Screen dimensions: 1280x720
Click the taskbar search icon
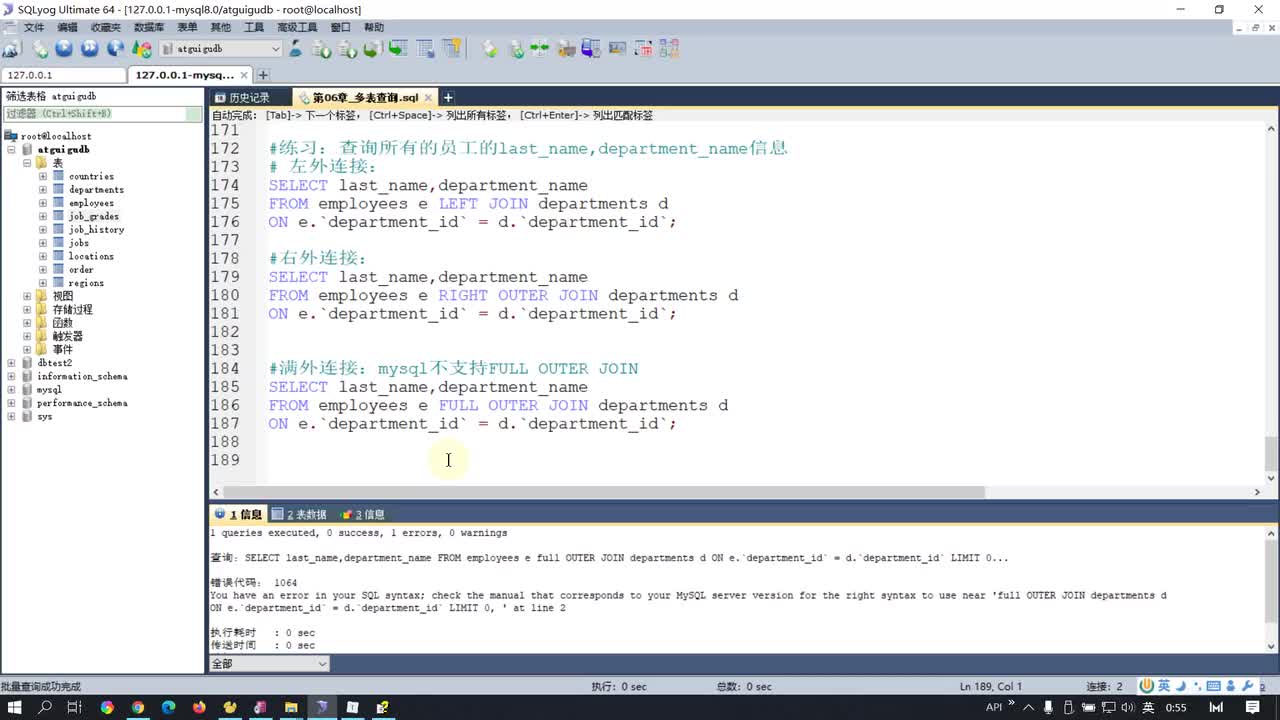[45, 707]
